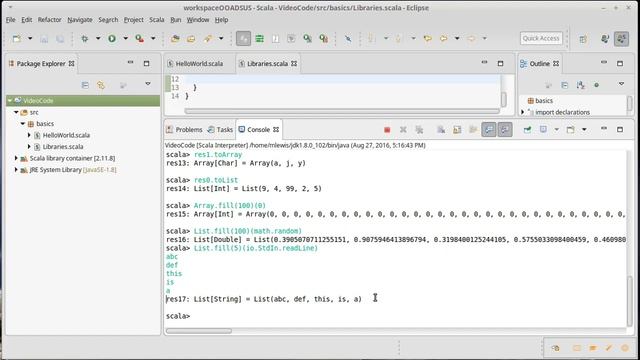
Task: Click the Open Task icon in toolbar
Action: click(191, 38)
